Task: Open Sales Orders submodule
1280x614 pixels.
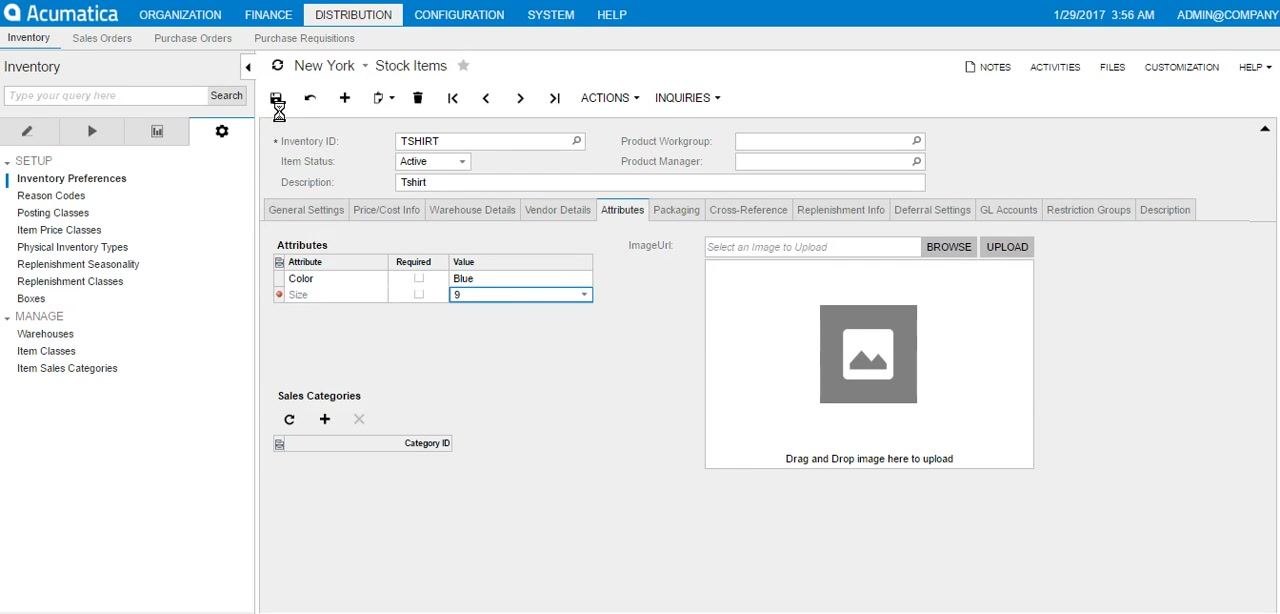Action: click(102, 38)
